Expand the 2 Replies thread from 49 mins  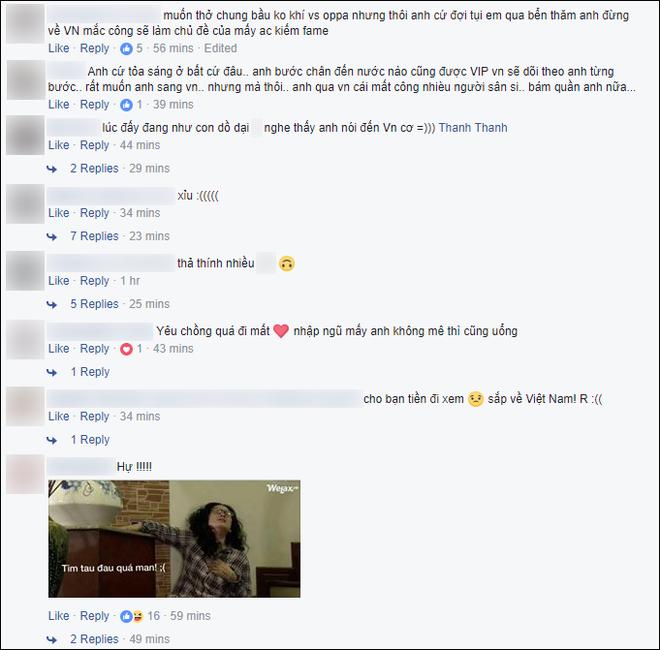click(94, 639)
